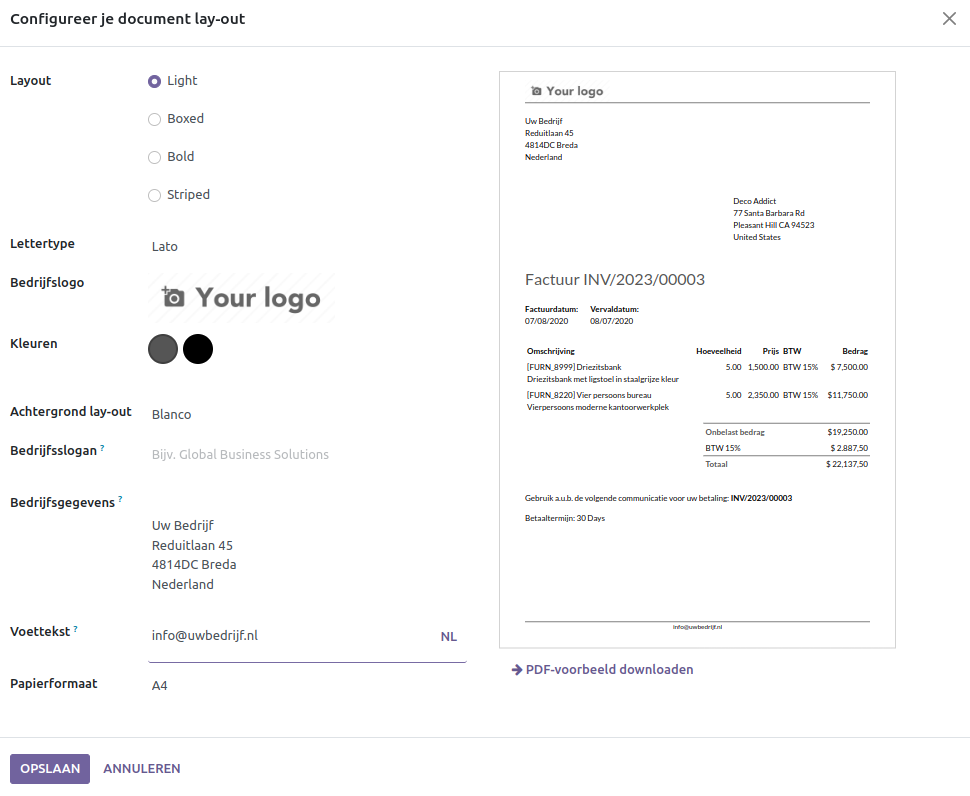The image size is (970, 796).
Task: Select the Striped layout option
Action: click(x=154, y=195)
